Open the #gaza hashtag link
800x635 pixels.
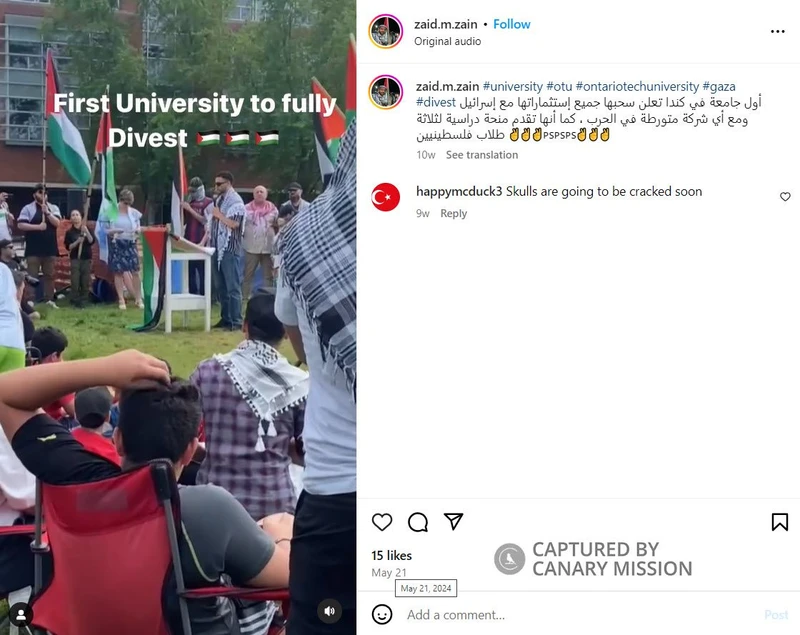[x=719, y=86]
